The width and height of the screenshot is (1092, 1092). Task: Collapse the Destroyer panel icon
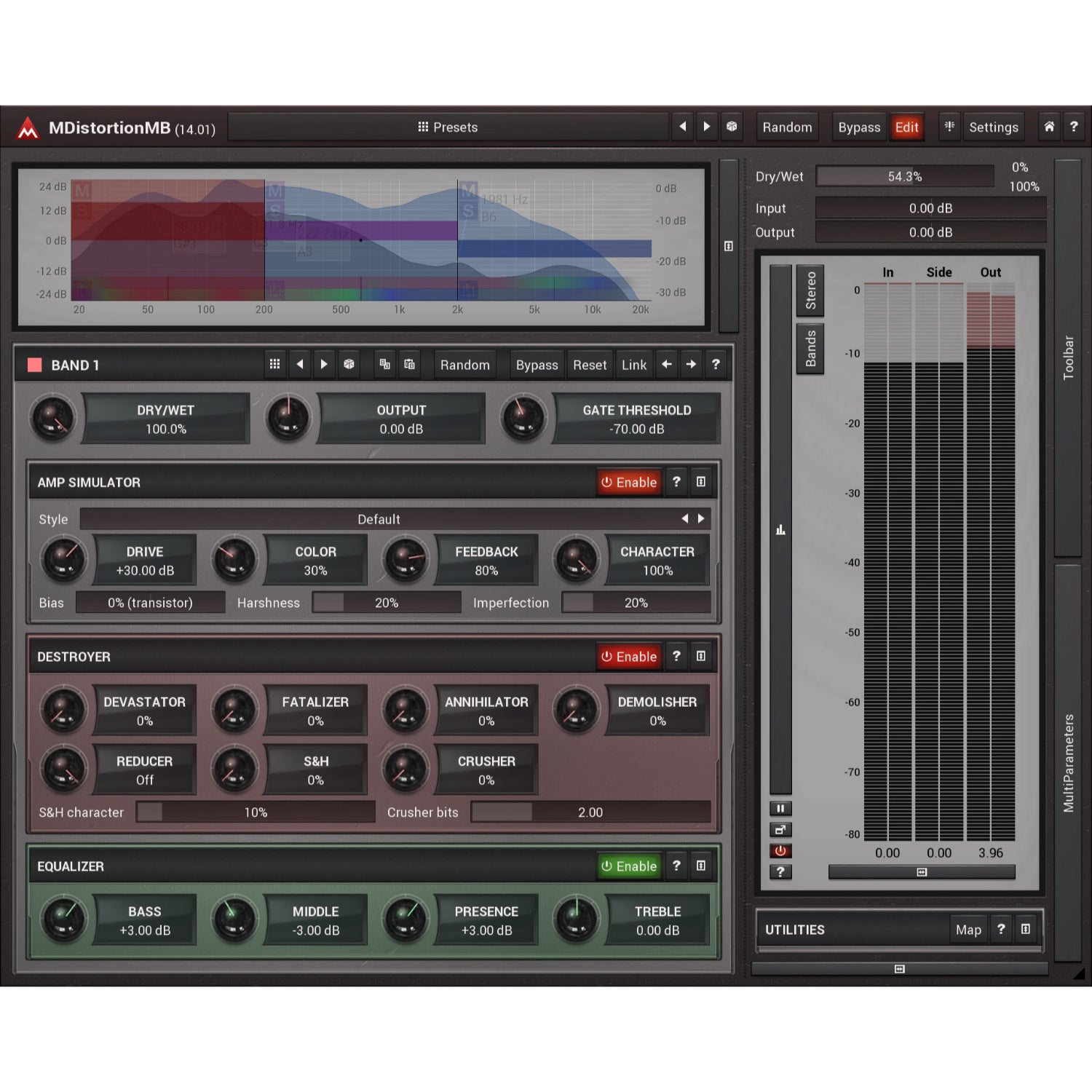tap(701, 656)
